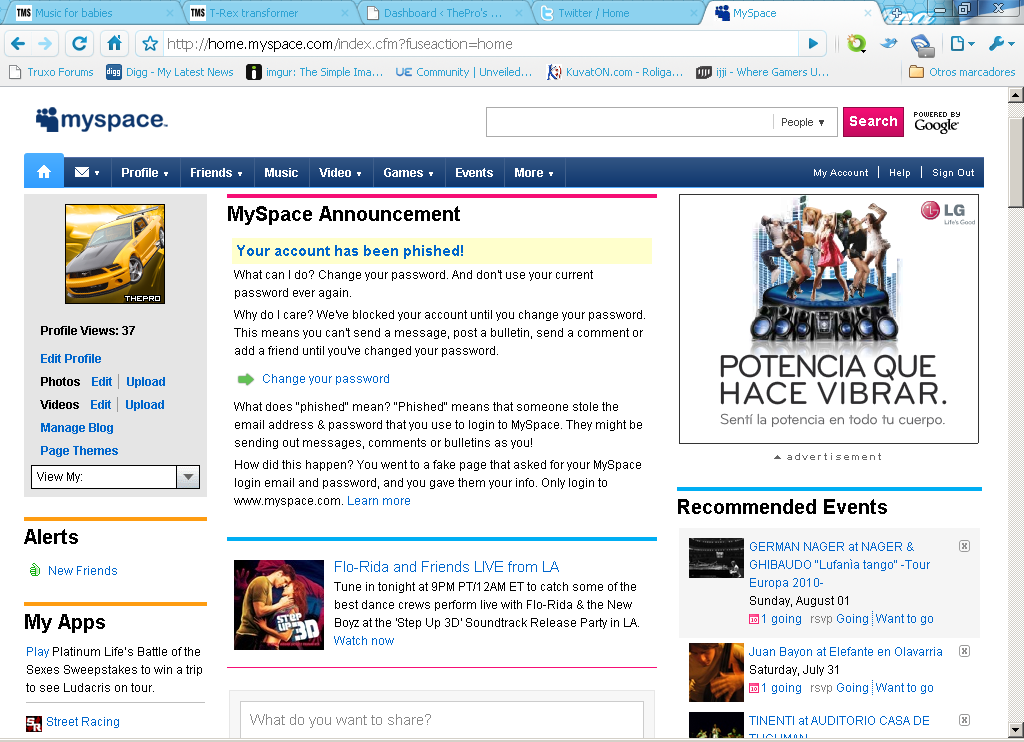Open the Music section
Viewport: 1024px width, 742px height.
coord(281,172)
